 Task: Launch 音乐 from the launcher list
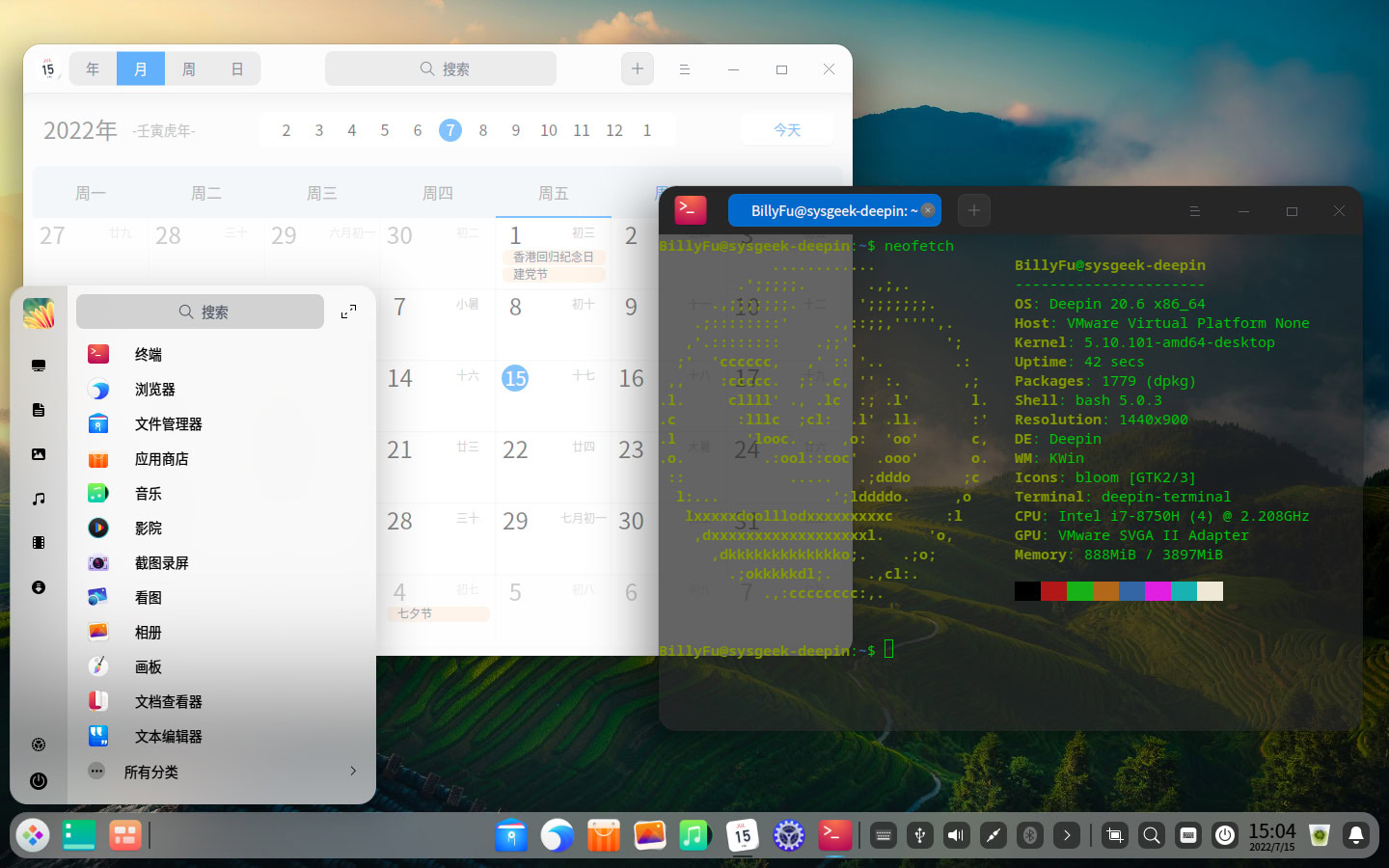coord(221,494)
